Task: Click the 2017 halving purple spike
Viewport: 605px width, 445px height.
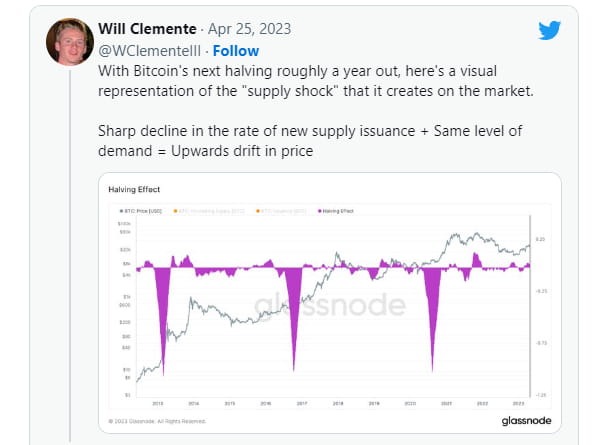Action: [294, 300]
